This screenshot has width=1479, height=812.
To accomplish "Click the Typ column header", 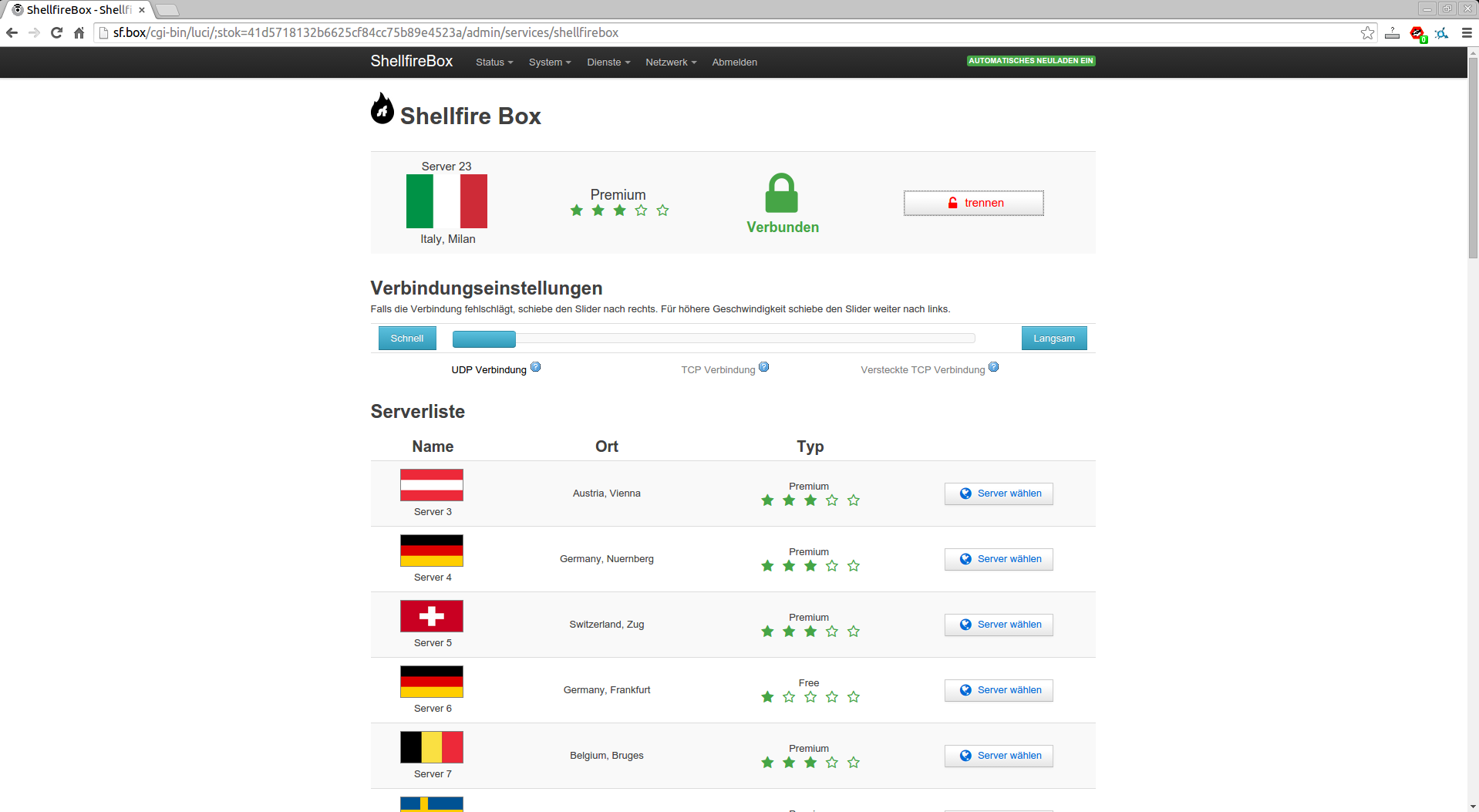I will point(810,446).
